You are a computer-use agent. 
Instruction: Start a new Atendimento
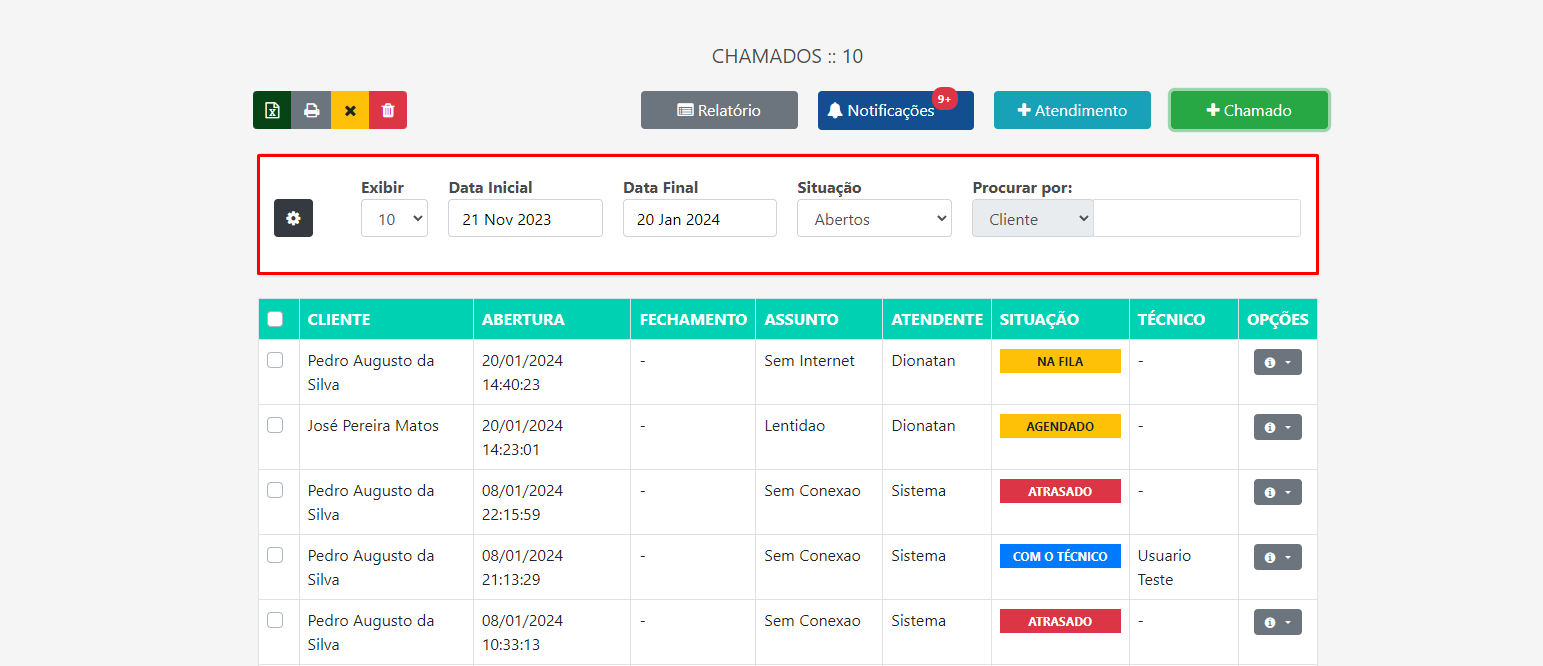click(1071, 110)
